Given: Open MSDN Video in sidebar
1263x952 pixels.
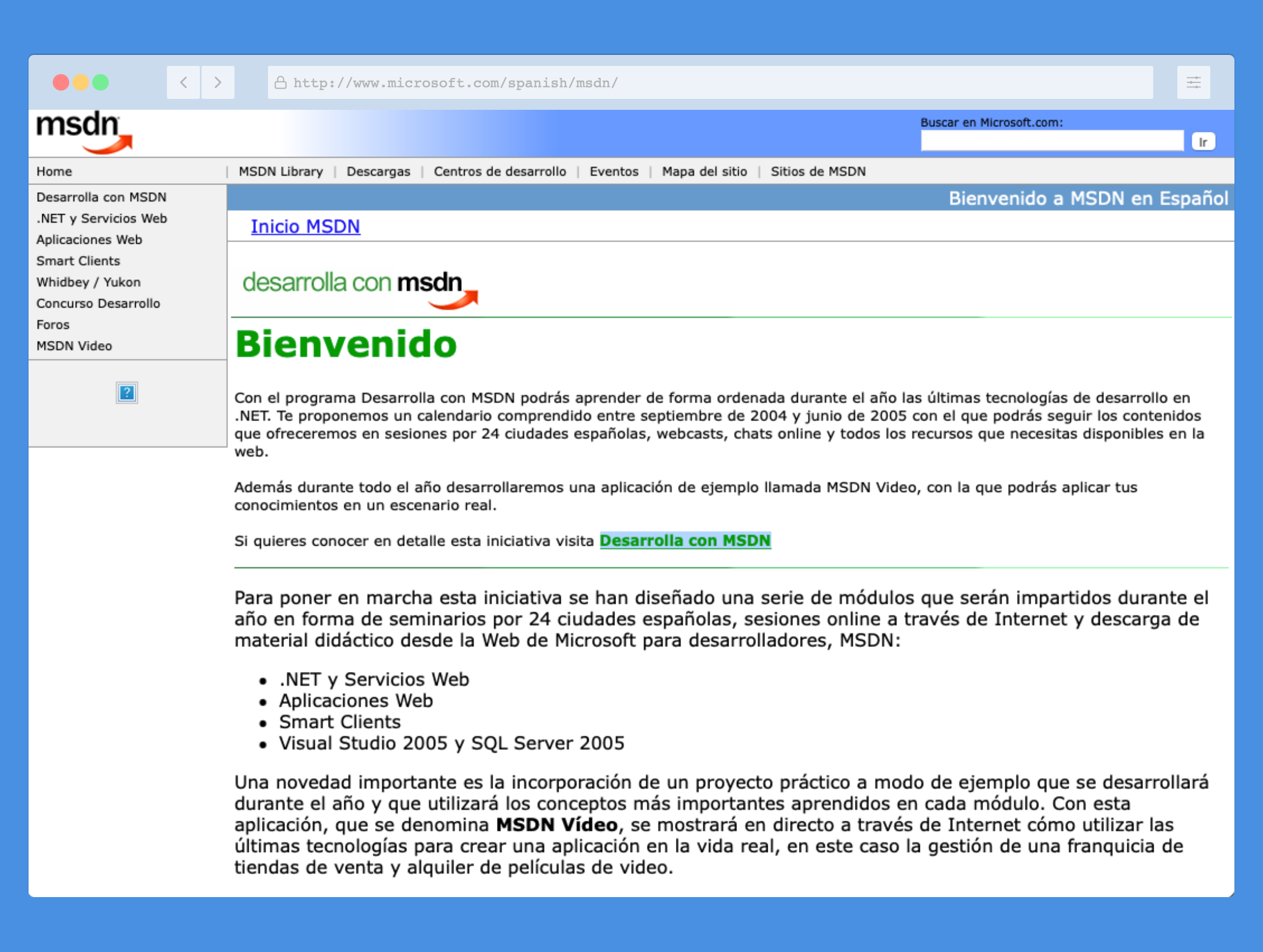Looking at the screenshot, I should click(74, 345).
